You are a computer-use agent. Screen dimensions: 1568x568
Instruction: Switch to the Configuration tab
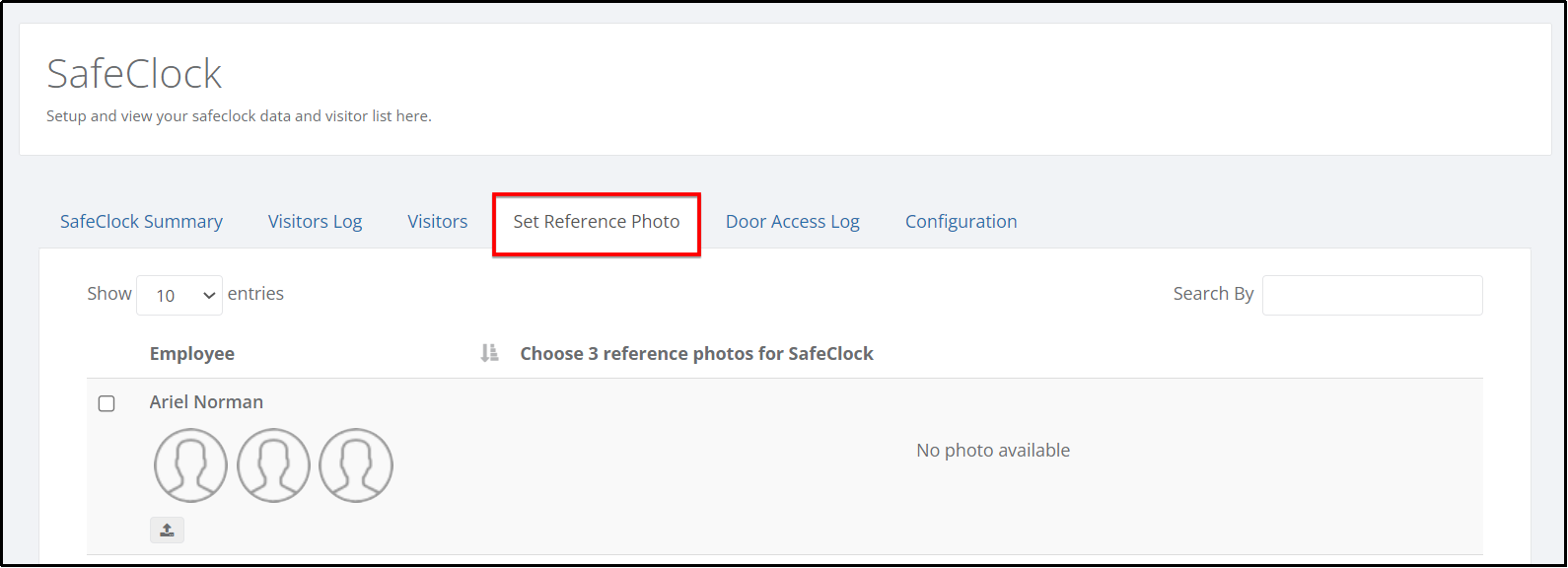point(962,222)
